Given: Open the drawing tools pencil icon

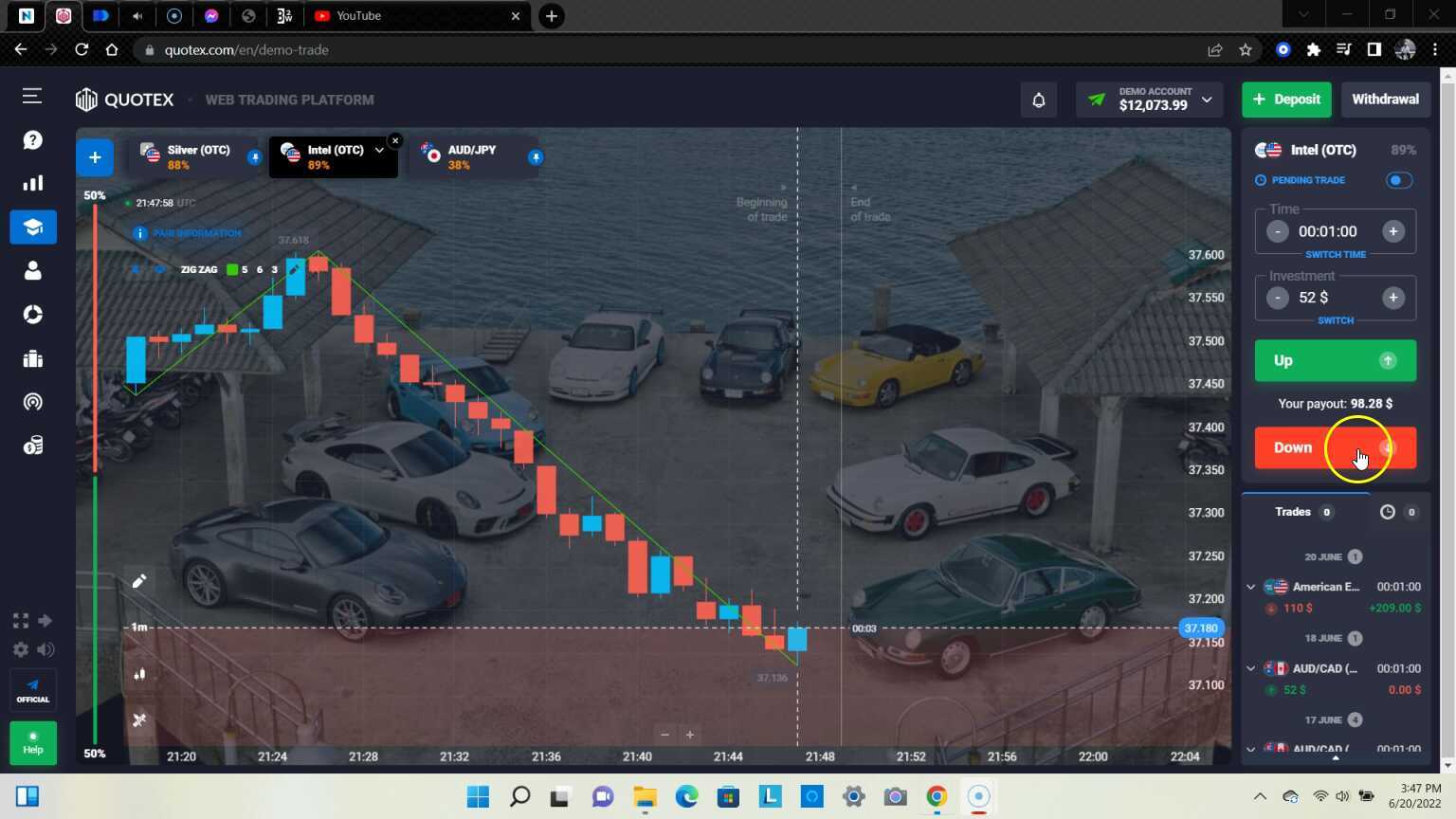Looking at the screenshot, I should click(139, 581).
